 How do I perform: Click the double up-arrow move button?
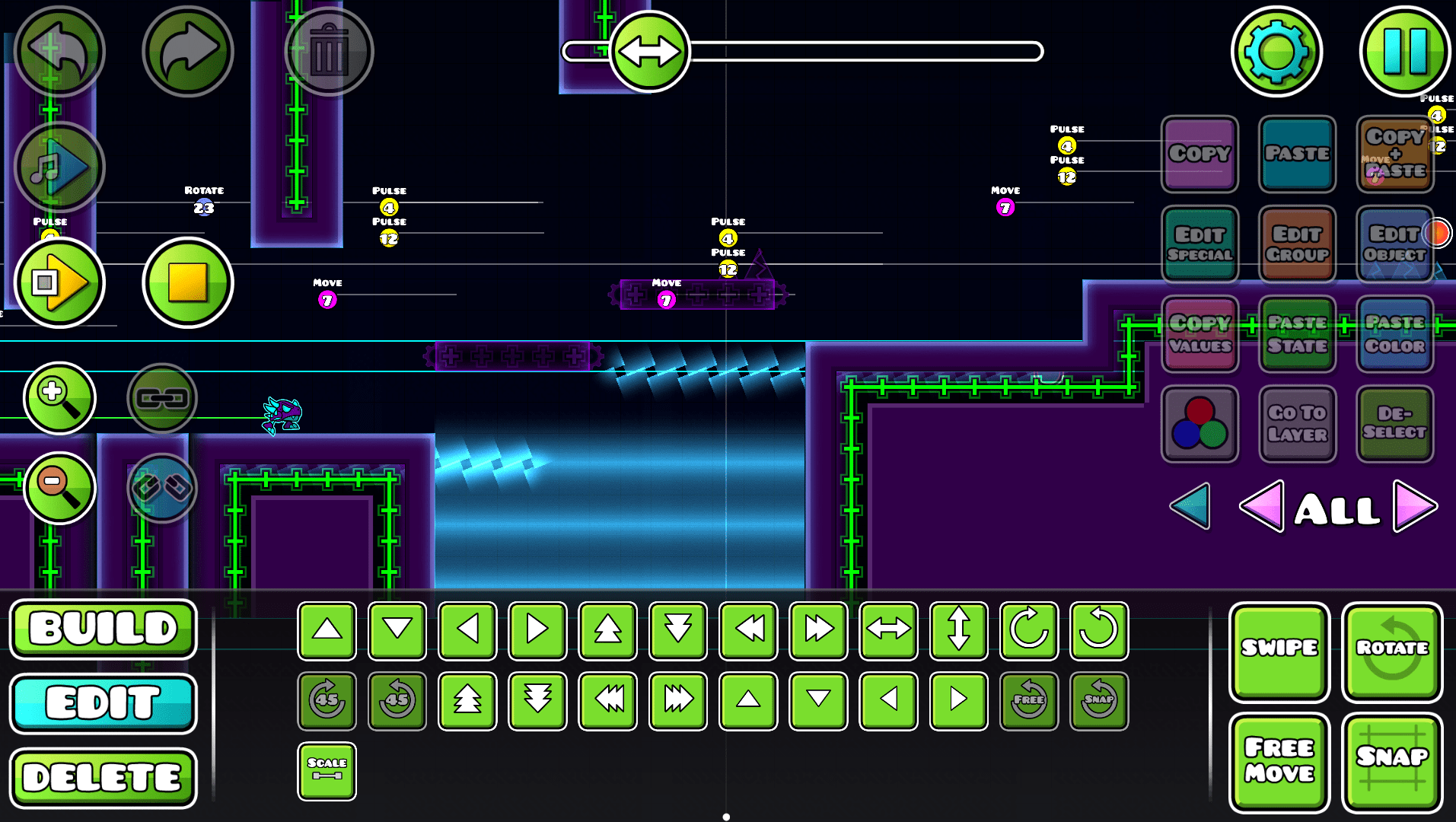coord(607,630)
